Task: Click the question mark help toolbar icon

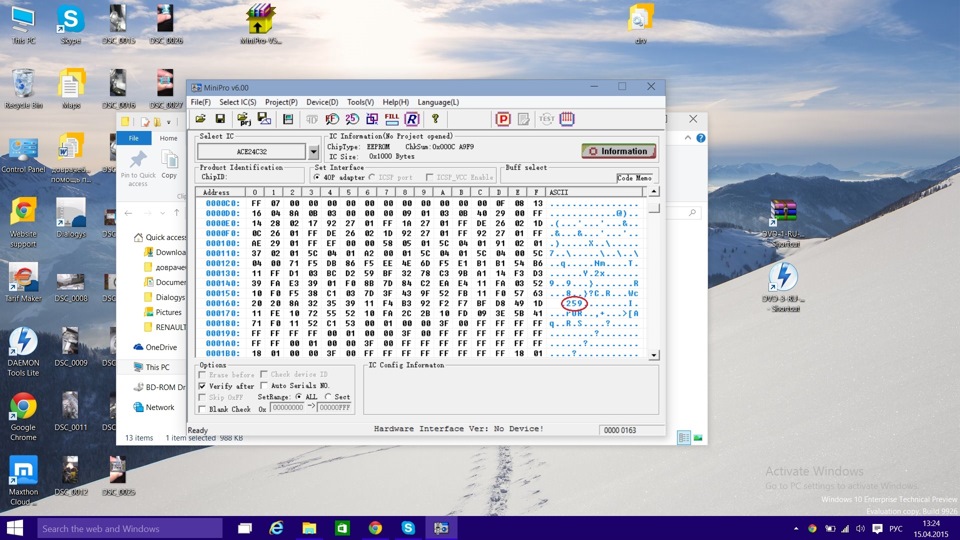Action: [435, 119]
